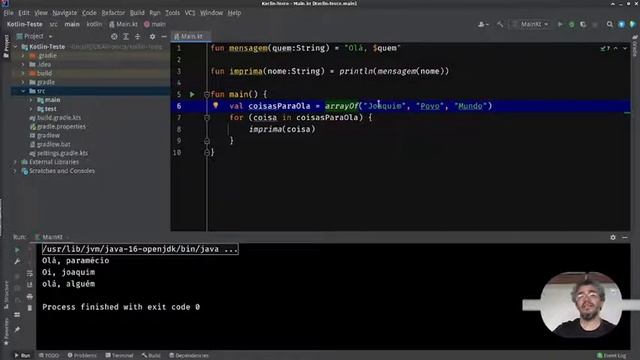The height and width of the screenshot is (360, 640).
Task: Expand Scratches and Consoles node
Action: pos(16,171)
